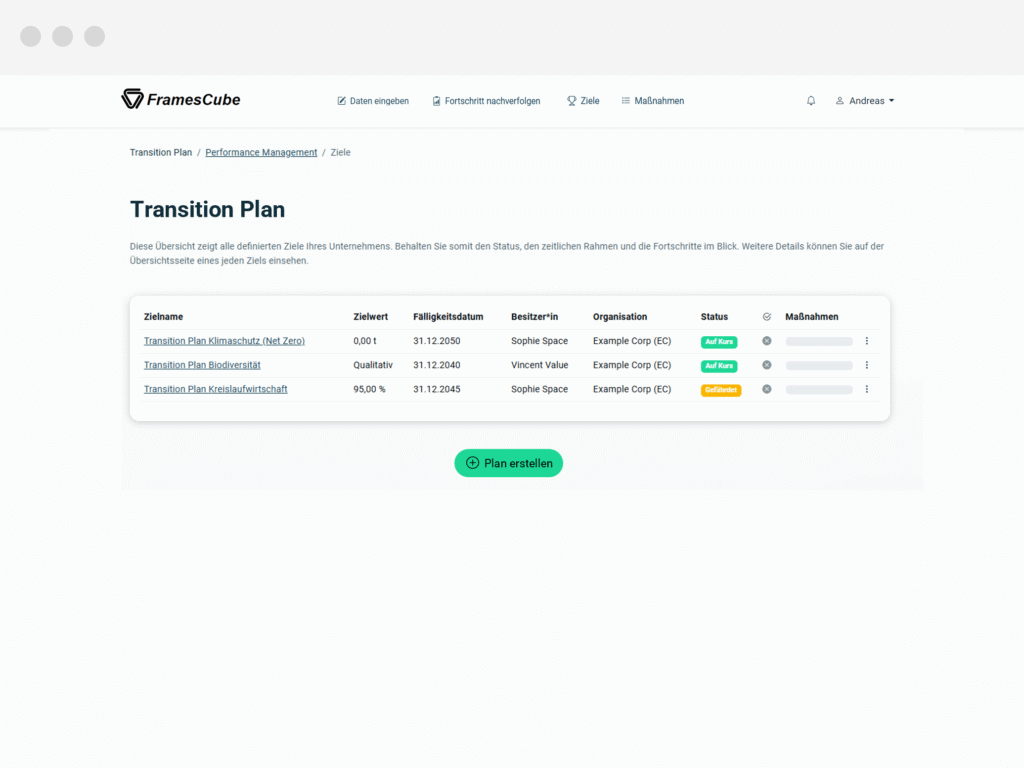The width and height of the screenshot is (1024, 768).
Task: Open the Maßnahmen menu item
Action: point(652,101)
